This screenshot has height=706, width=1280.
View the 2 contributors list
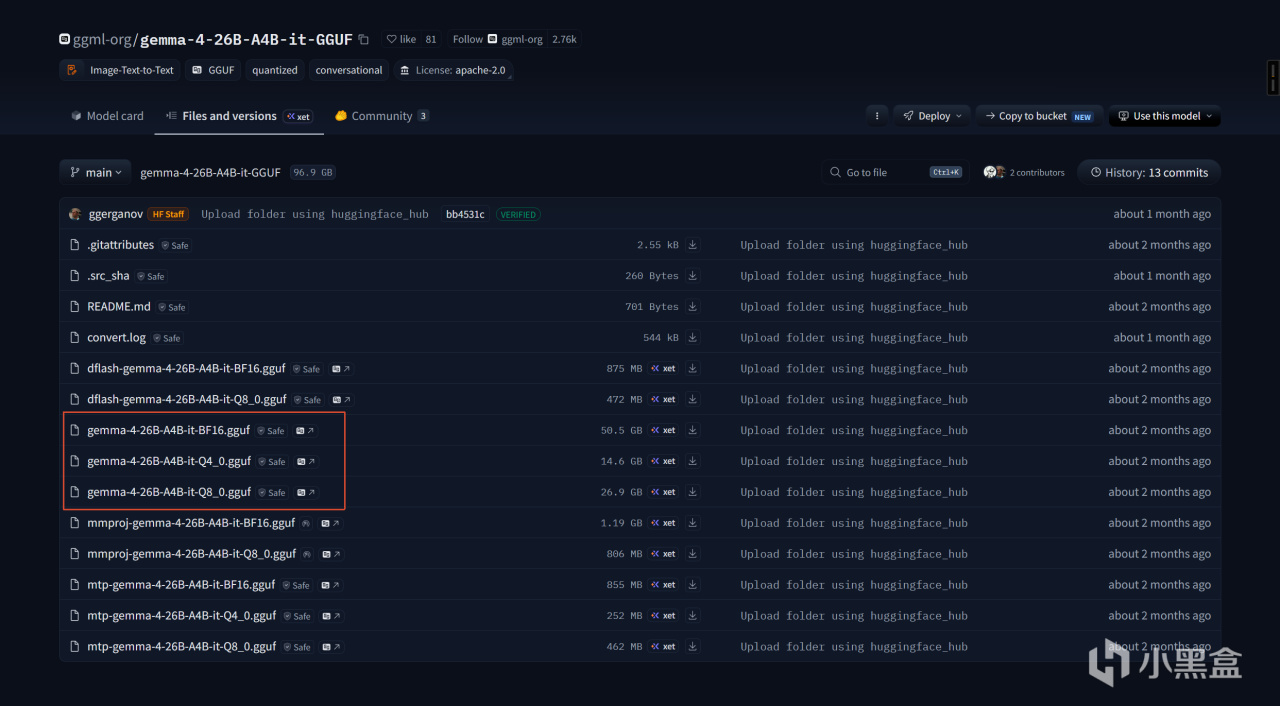click(x=1024, y=172)
